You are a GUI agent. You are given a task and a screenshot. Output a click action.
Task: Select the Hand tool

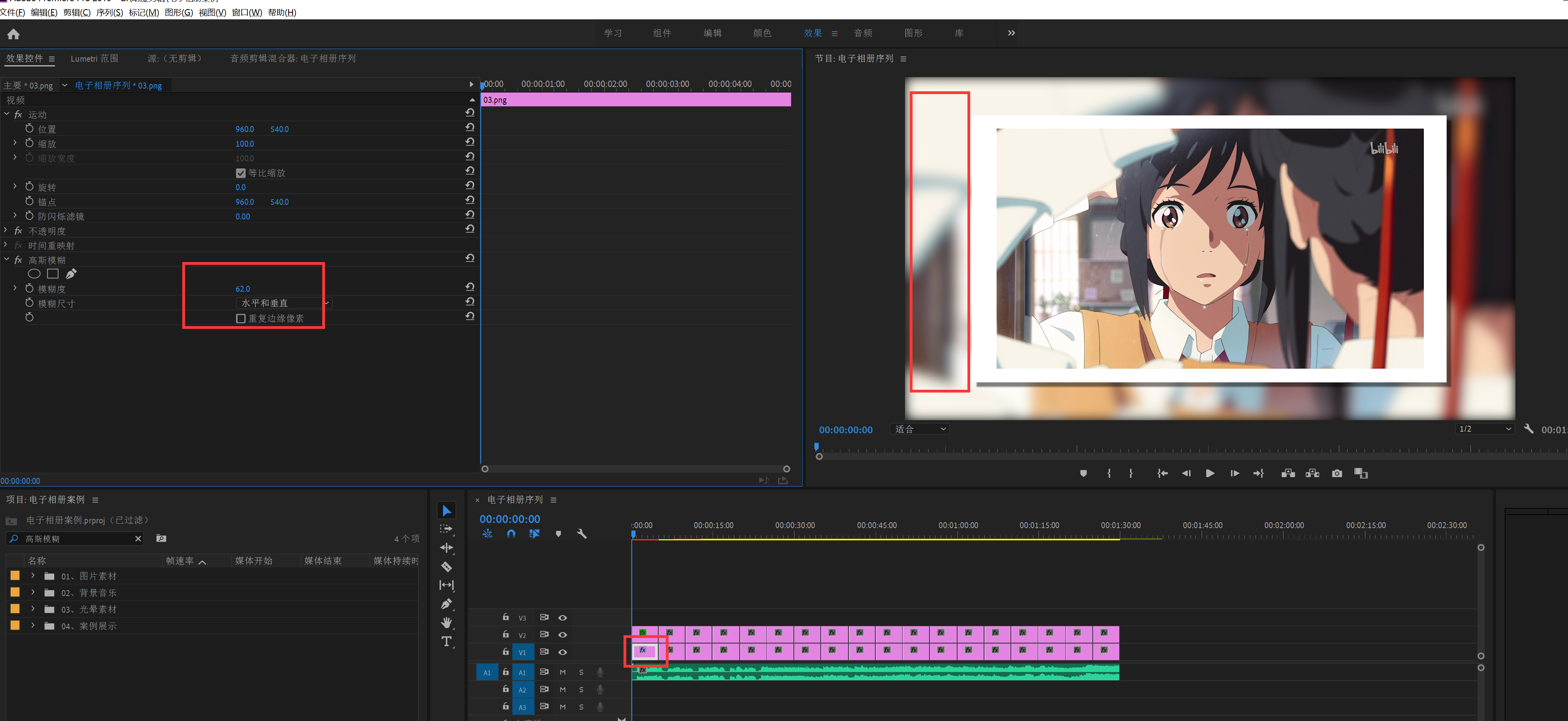point(447,623)
